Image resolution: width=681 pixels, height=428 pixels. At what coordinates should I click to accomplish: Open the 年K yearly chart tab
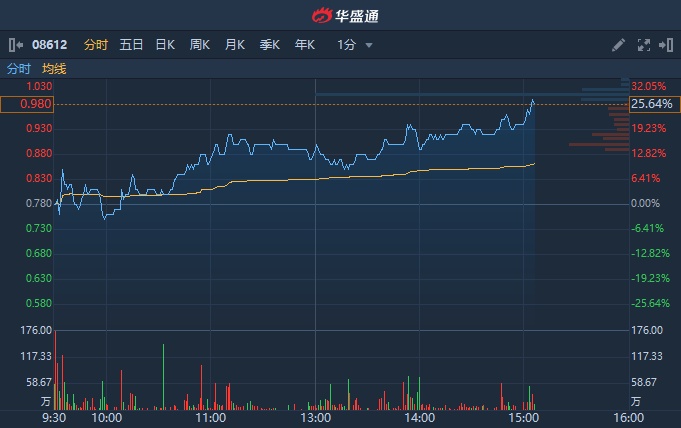[304, 44]
